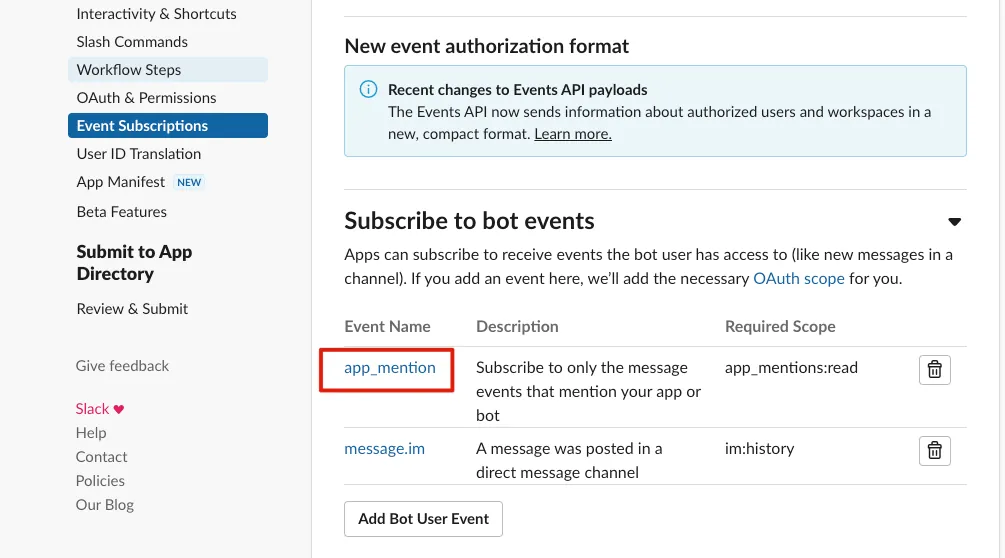Click the info icon in the notice banner
Screen dimensions: 1005x558
click(x=367, y=90)
